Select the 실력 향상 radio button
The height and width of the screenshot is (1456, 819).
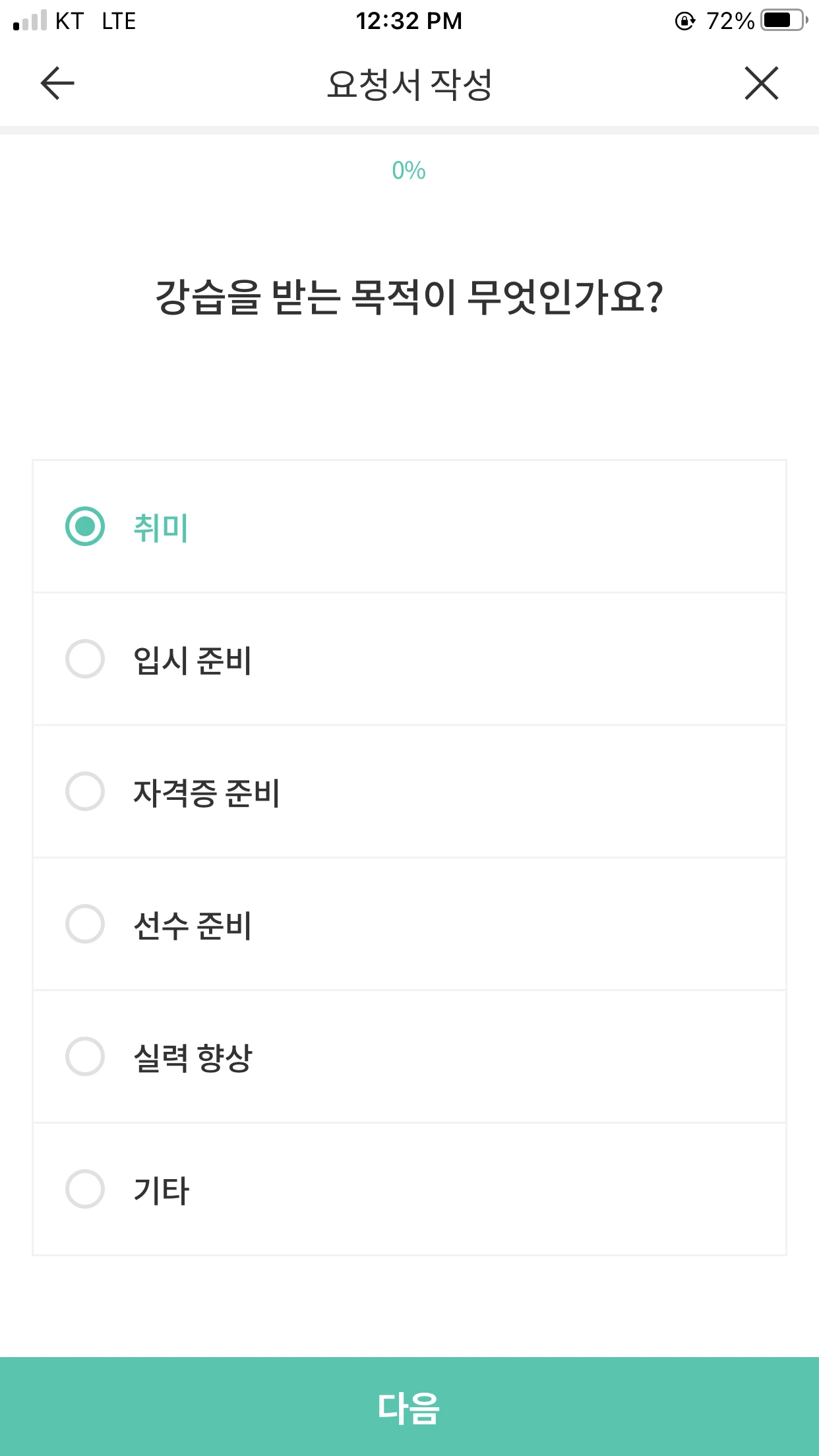coord(85,1056)
